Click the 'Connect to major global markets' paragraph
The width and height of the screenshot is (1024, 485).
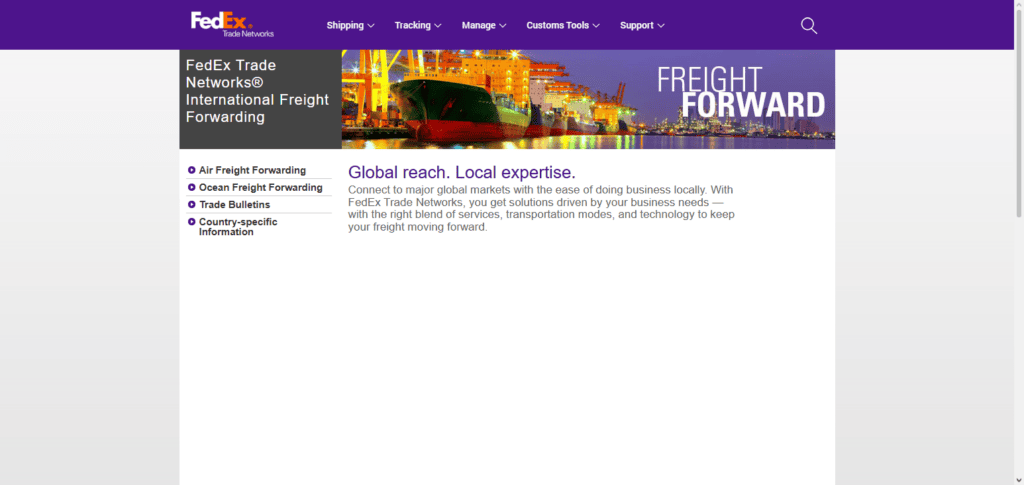541,209
